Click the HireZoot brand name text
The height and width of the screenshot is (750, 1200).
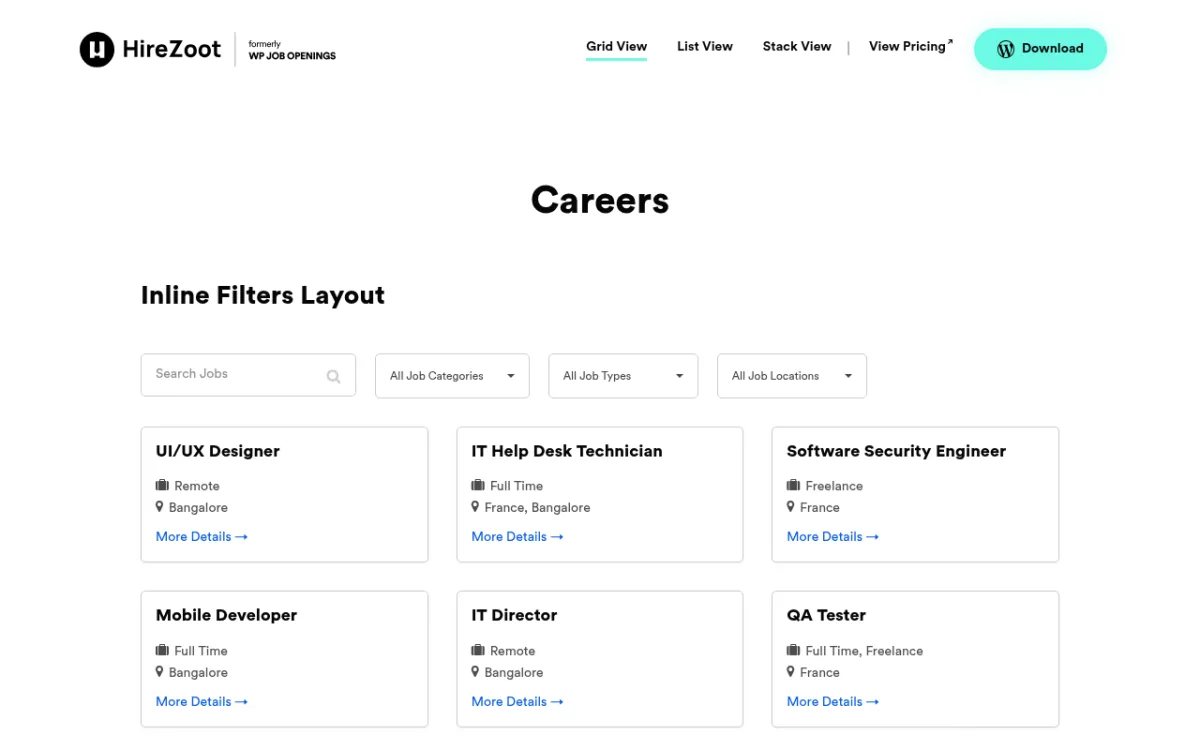point(172,49)
